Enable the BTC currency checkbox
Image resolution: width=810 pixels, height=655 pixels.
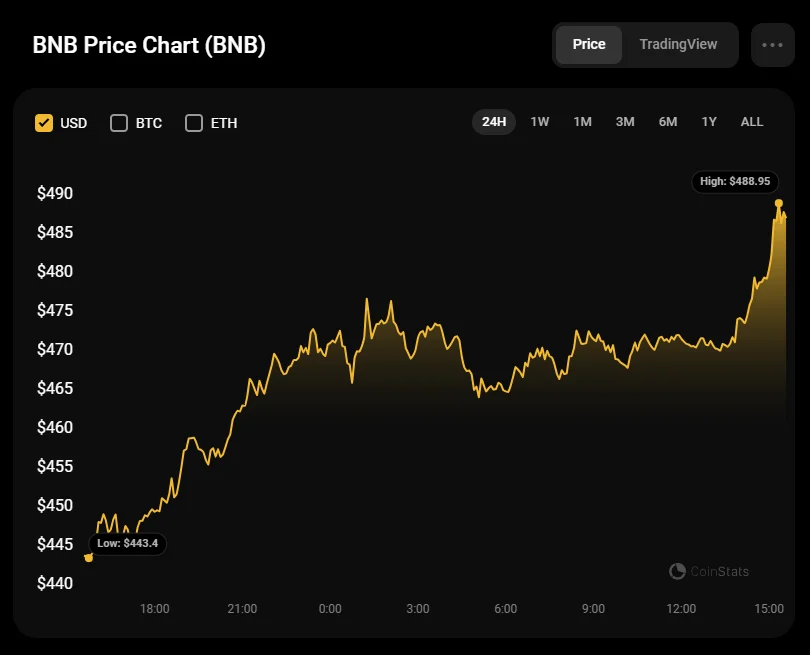pos(119,123)
